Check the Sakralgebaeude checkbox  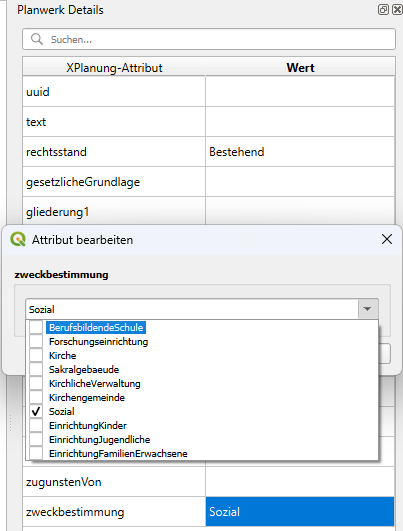36,369
